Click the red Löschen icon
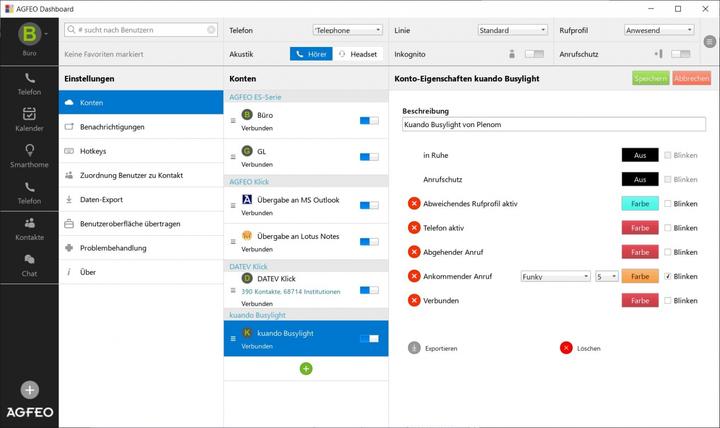Screen dimensions: 720x428 click(566, 348)
